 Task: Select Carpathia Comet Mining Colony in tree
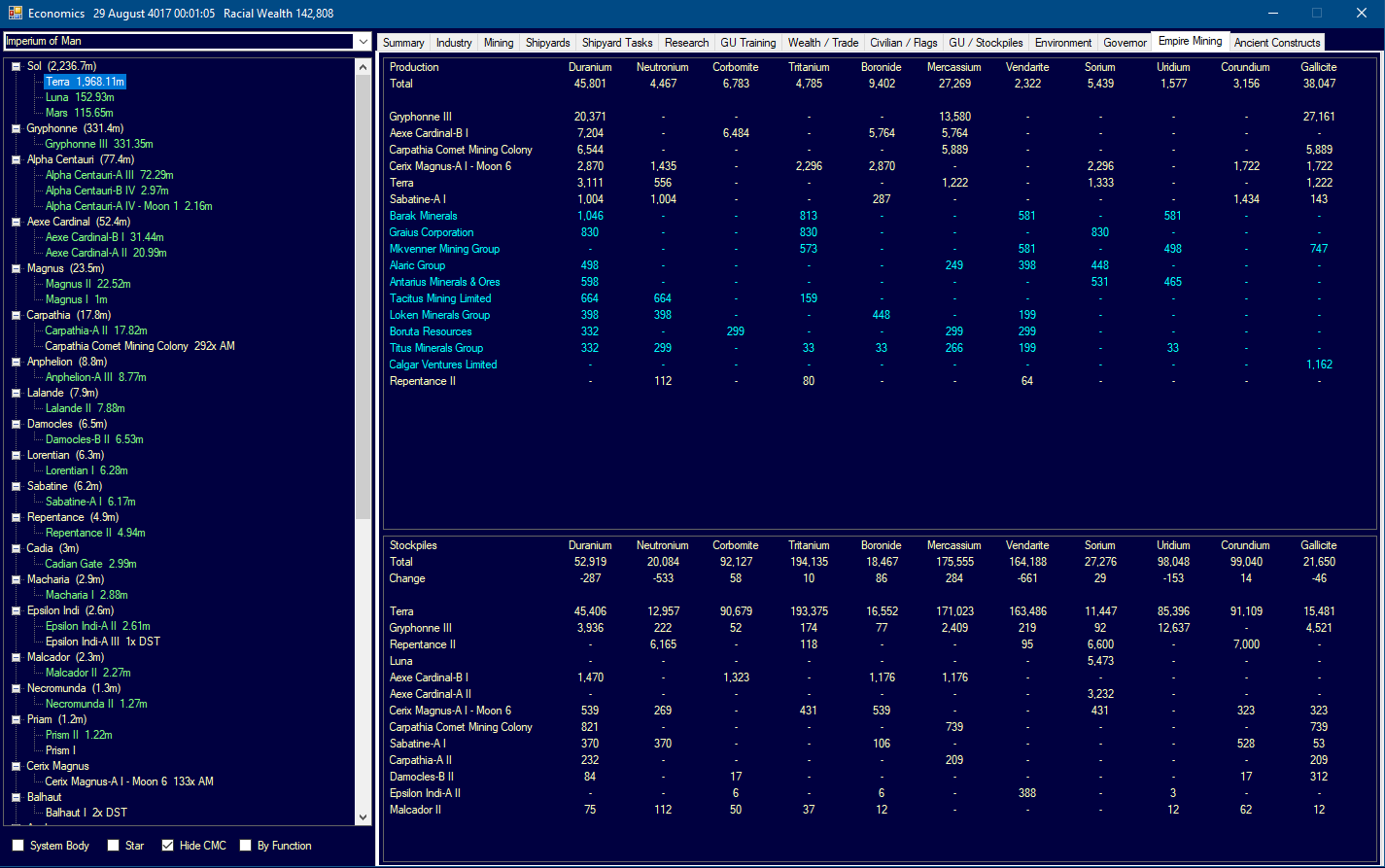tap(140, 346)
